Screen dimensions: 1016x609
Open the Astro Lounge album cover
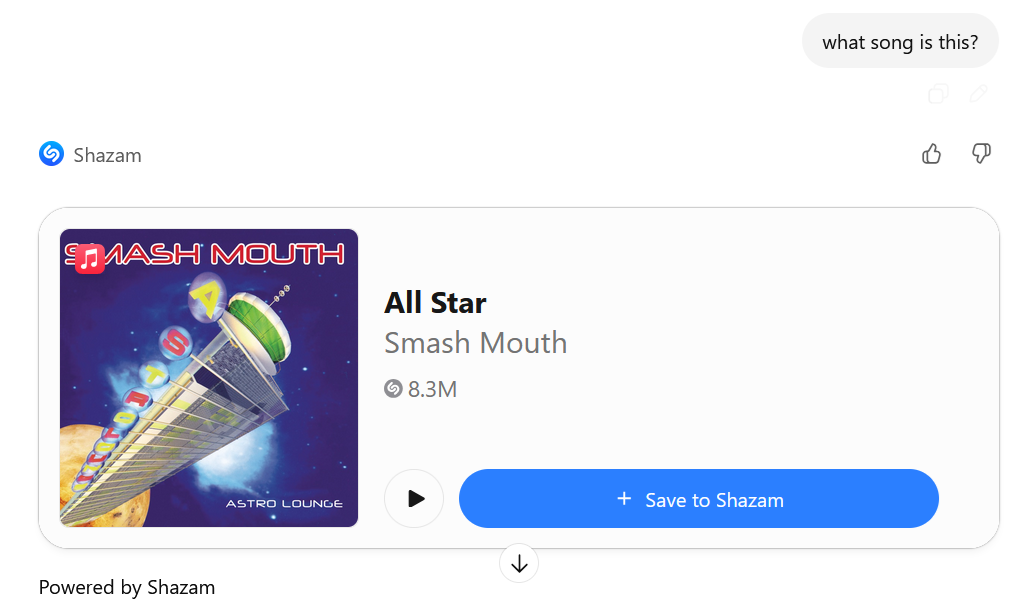tap(209, 378)
